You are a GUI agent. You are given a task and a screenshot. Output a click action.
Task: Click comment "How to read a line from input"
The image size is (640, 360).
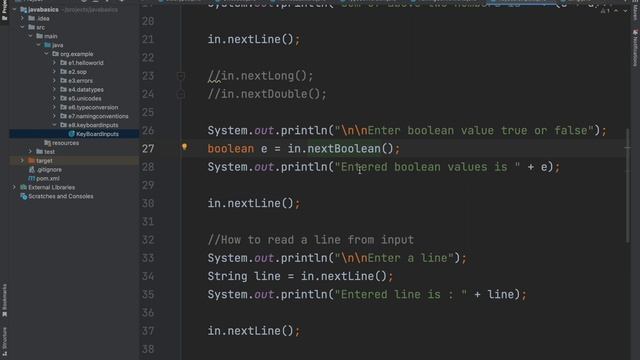[x=311, y=240]
